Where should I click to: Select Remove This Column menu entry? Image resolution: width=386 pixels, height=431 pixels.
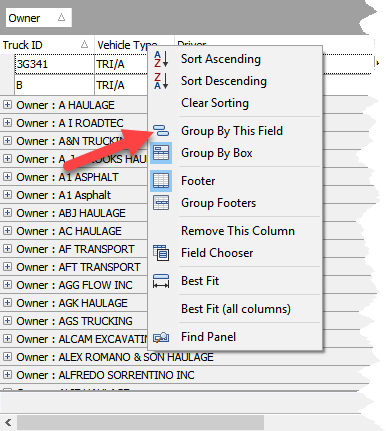click(238, 231)
